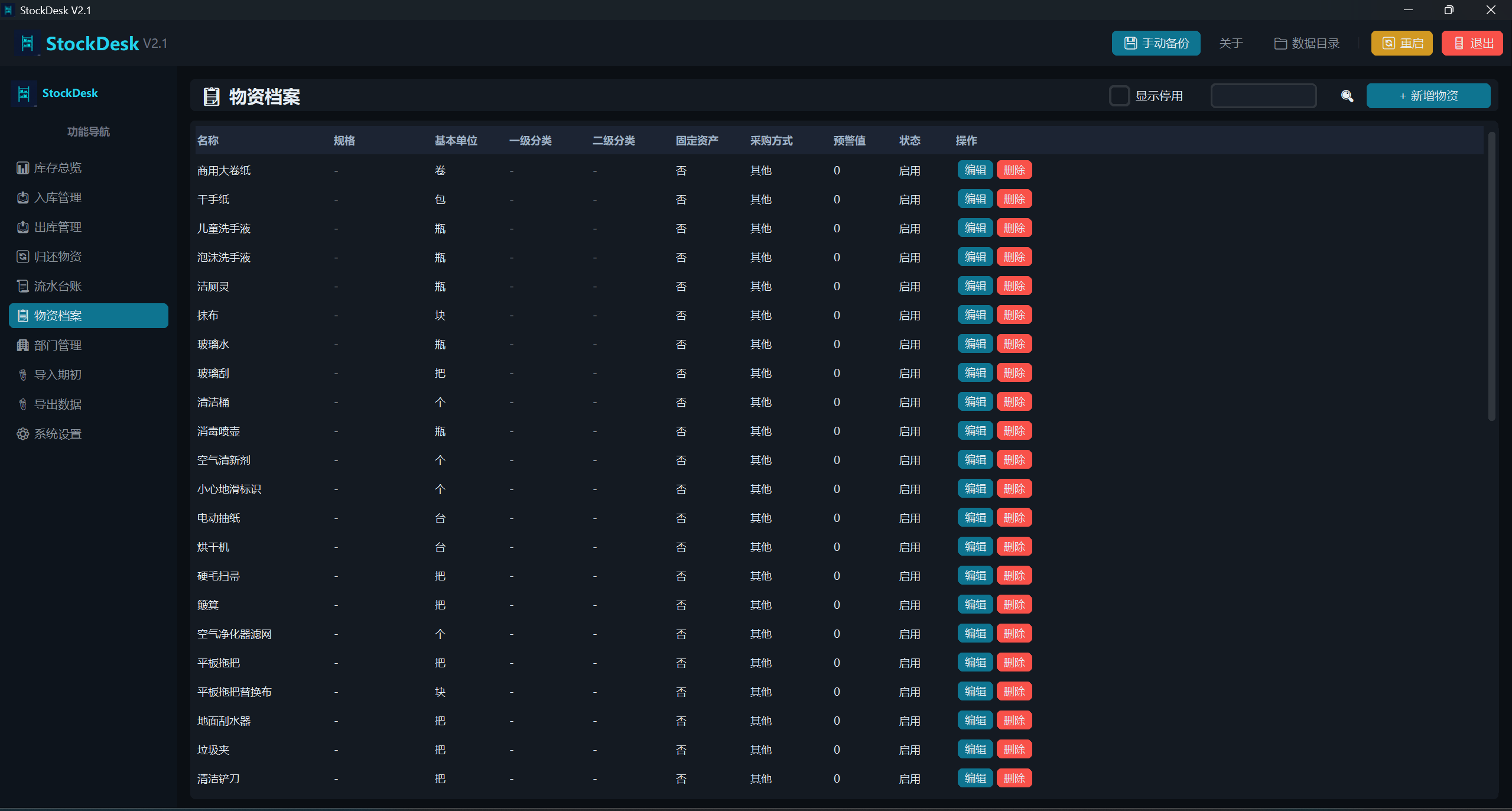Image resolution: width=1512 pixels, height=811 pixels.
Task: Click the table vertical scrollbar
Action: tap(1491, 276)
